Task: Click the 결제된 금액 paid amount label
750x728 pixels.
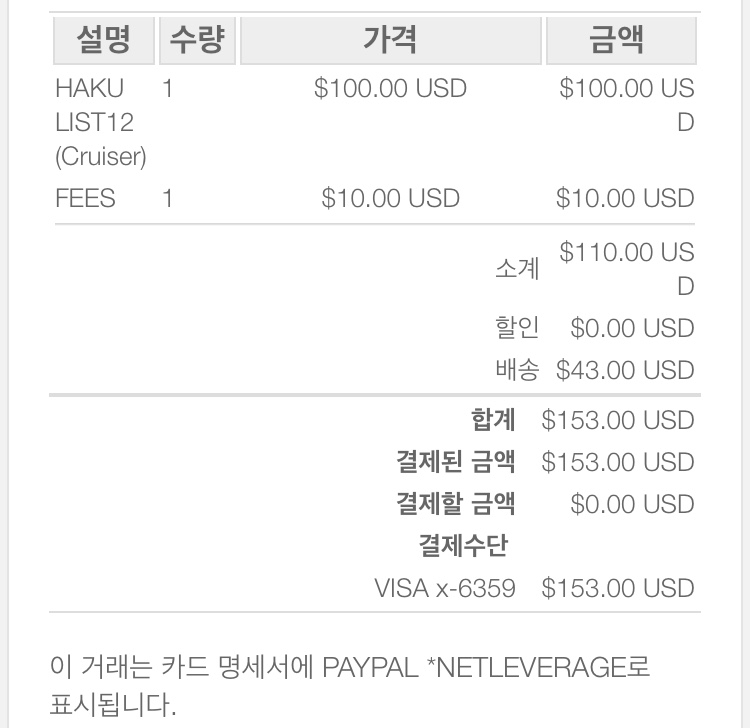Action: 456,462
